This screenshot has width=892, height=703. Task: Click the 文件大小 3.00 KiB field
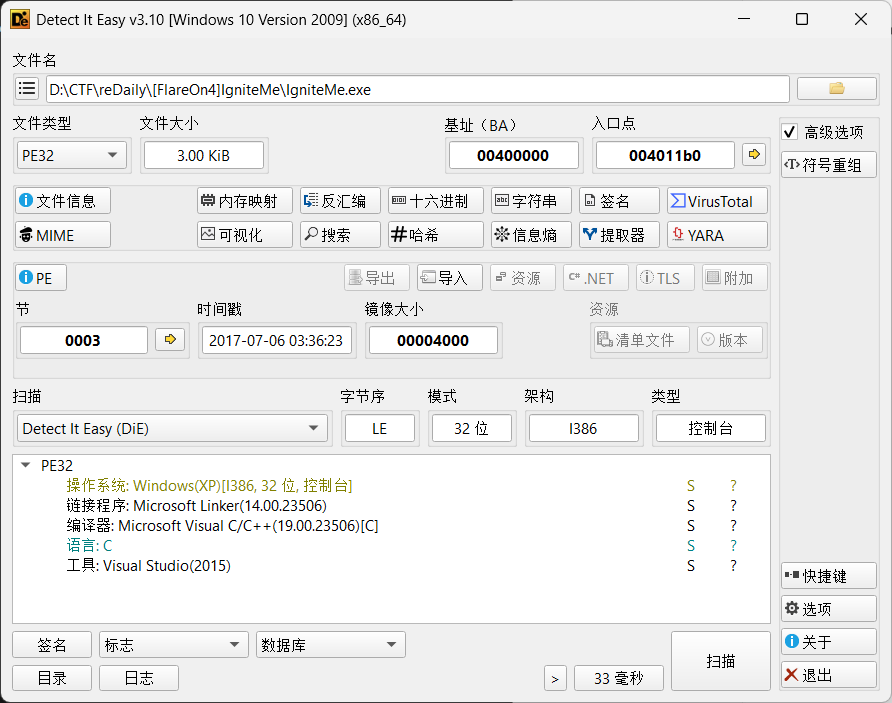coord(204,155)
